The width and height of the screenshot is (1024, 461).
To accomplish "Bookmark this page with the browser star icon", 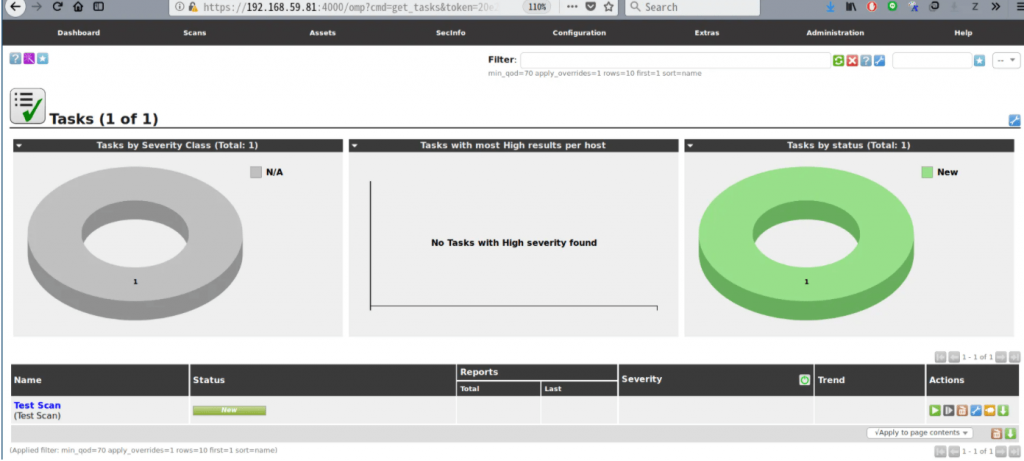I will point(609,7).
